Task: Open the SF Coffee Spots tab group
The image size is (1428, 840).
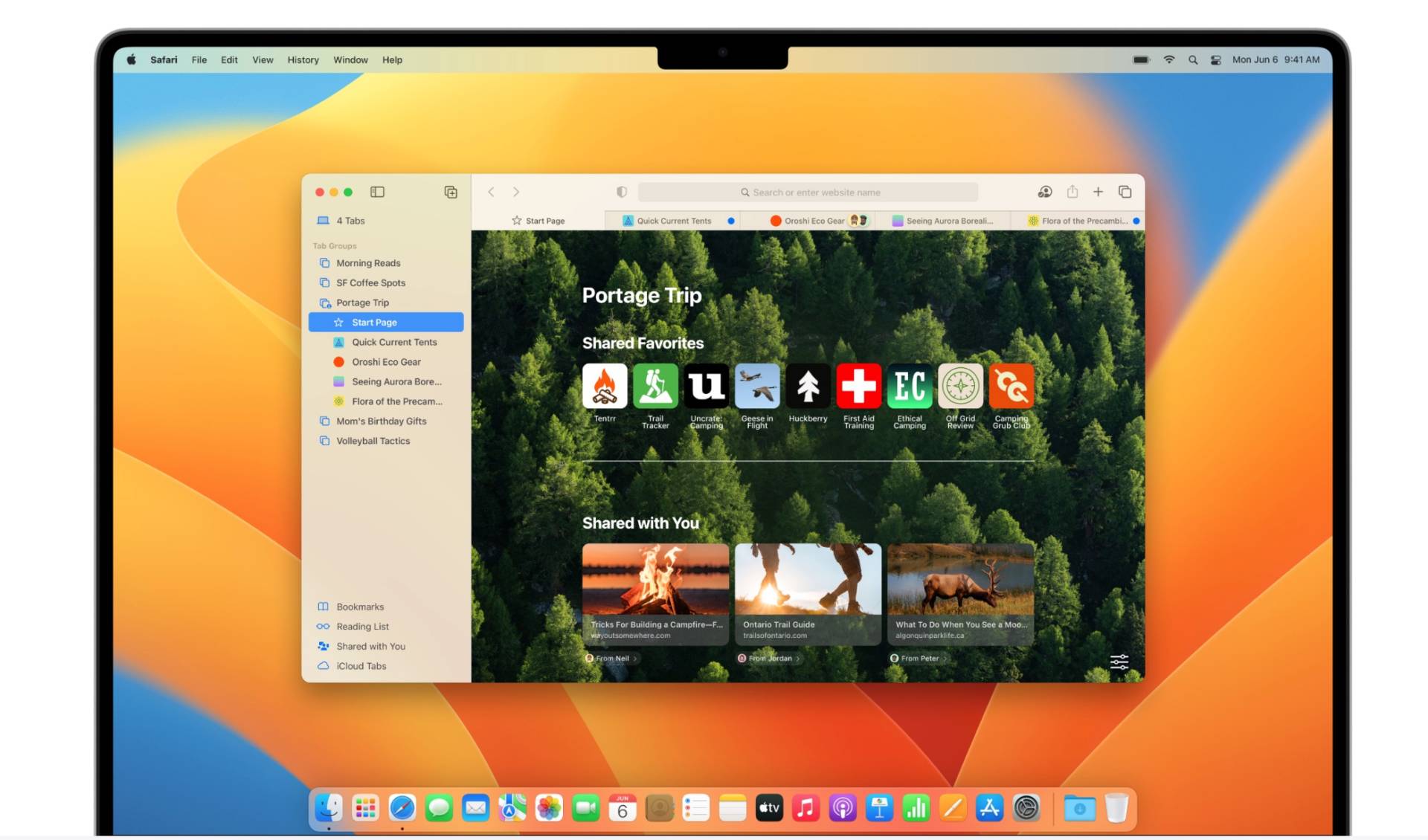Action: click(x=386, y=282)
